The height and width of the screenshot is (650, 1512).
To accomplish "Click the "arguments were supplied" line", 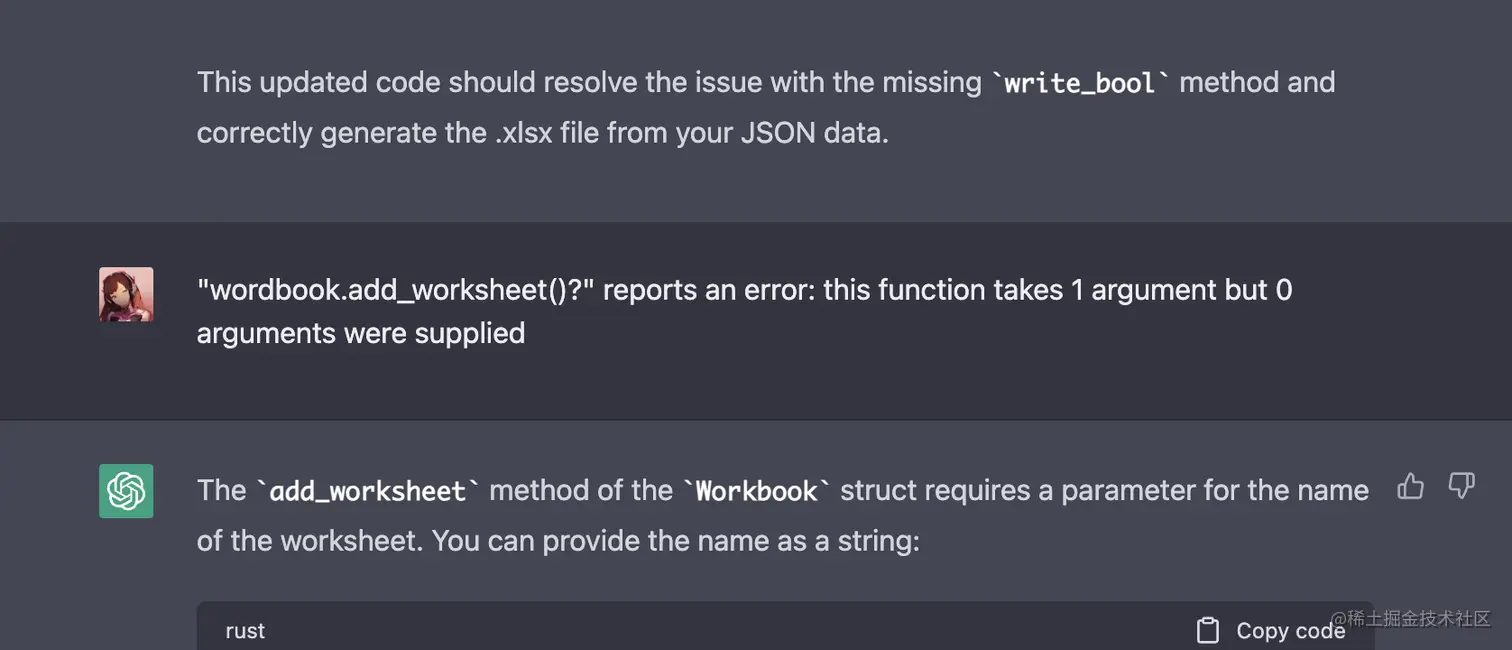I will (x=361, y=333).
